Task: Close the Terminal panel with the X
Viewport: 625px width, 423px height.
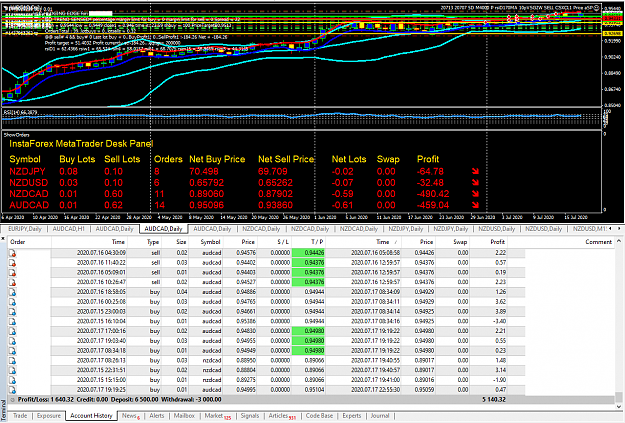Action: 3,239
